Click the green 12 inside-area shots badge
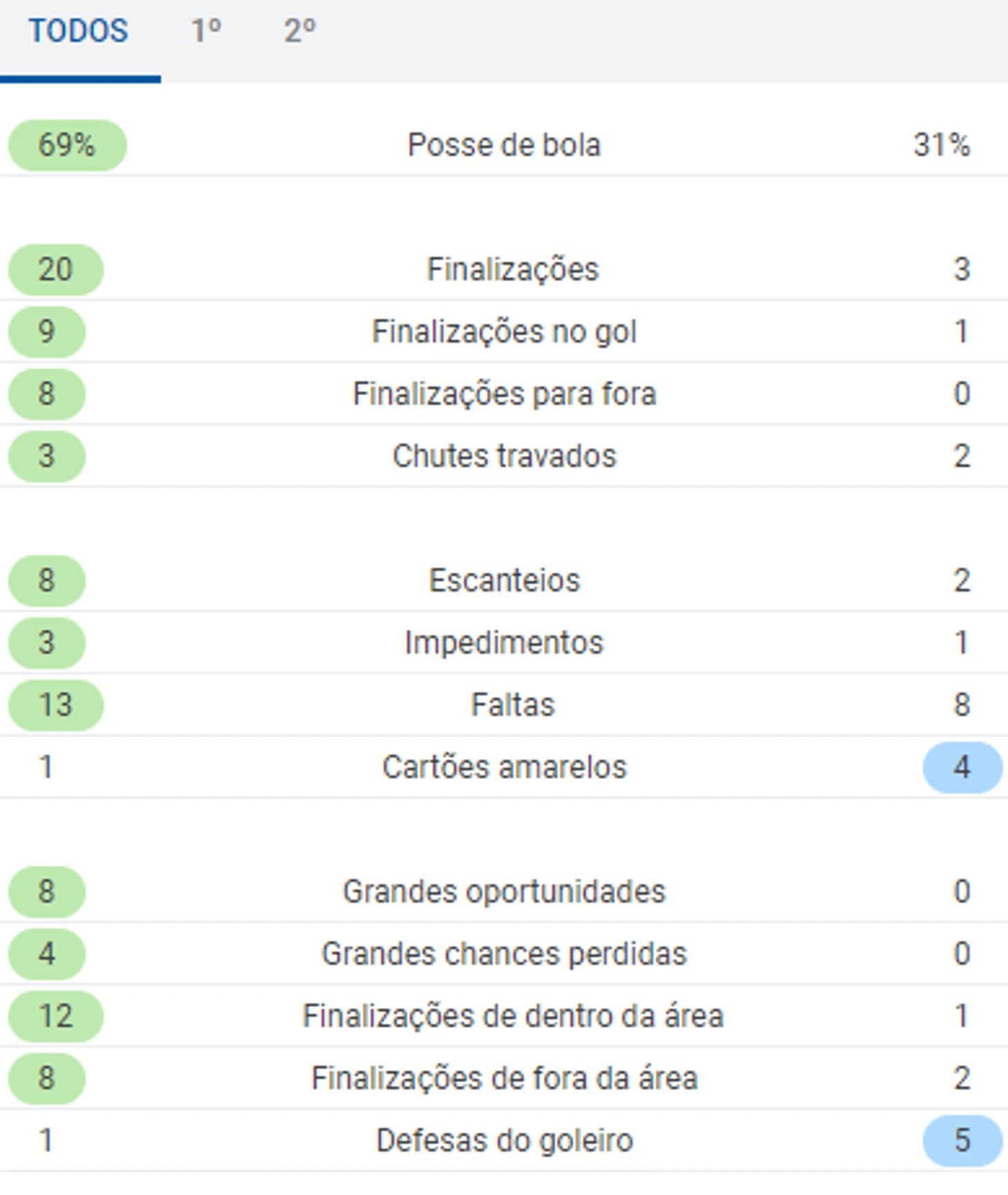The height and width of the screenshot is (1195, 1008). coord(56,1016)
